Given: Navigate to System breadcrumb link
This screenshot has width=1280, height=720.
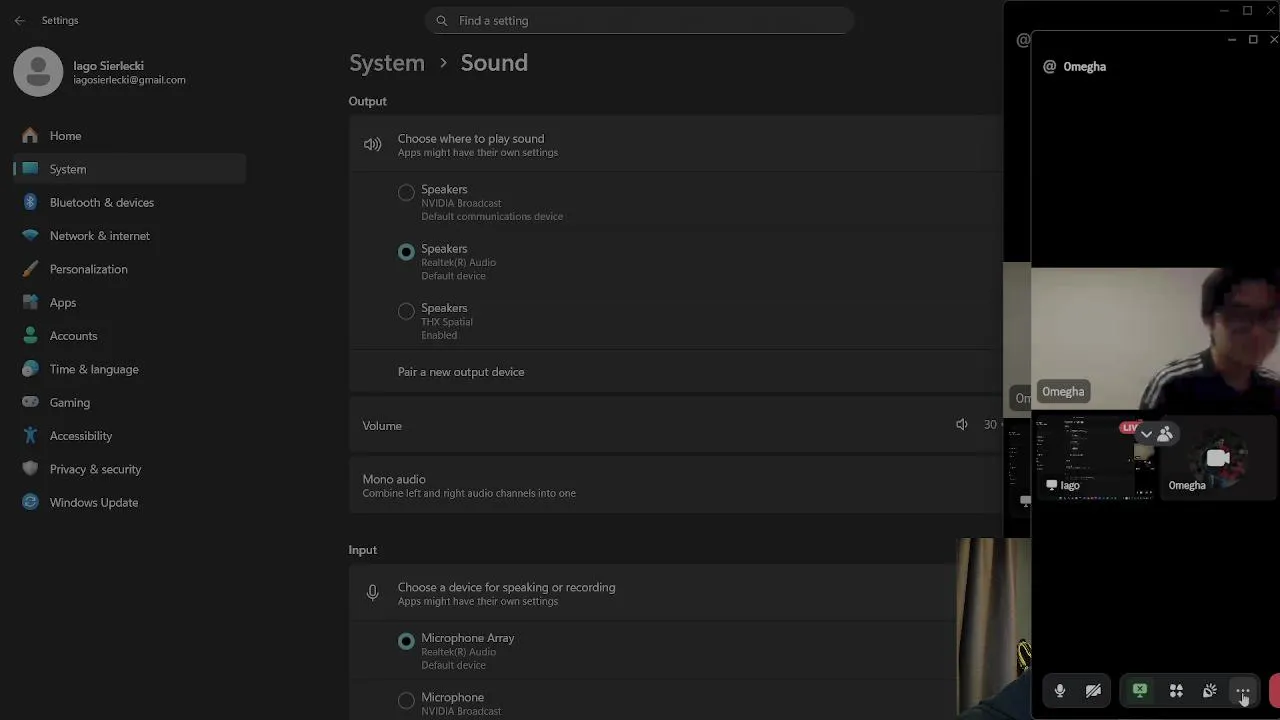Looking at the screenshot, I should pos(387,62).
